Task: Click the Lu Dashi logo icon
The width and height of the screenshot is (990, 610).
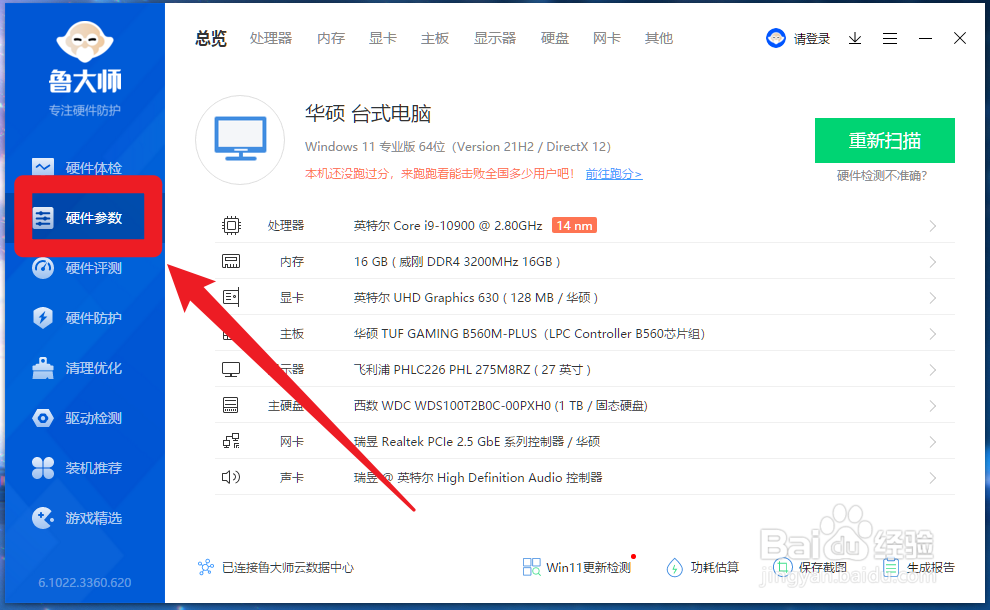Action: [x=85, y=43]
